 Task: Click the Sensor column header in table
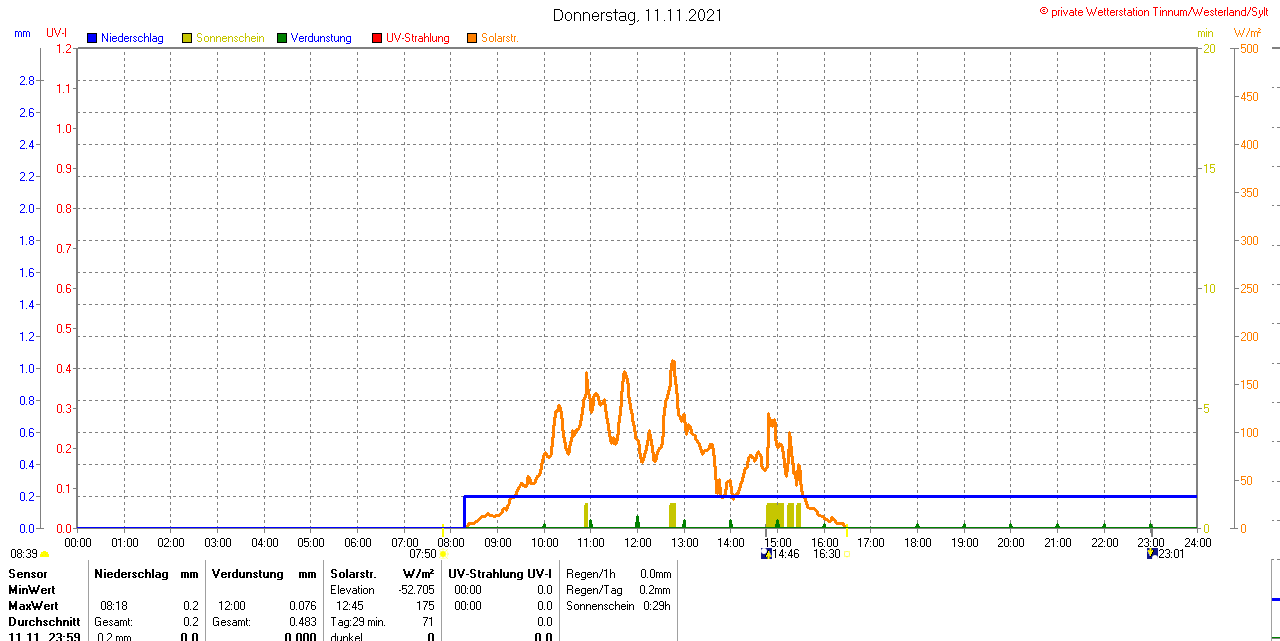[27, 574]
